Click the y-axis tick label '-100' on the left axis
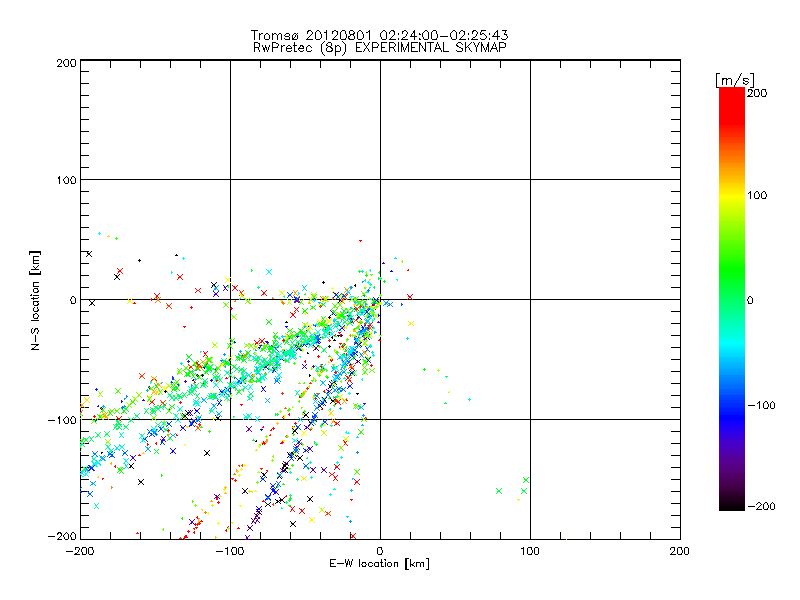The height and width of the screenshot is (600, 800). [x=62, y=420]
